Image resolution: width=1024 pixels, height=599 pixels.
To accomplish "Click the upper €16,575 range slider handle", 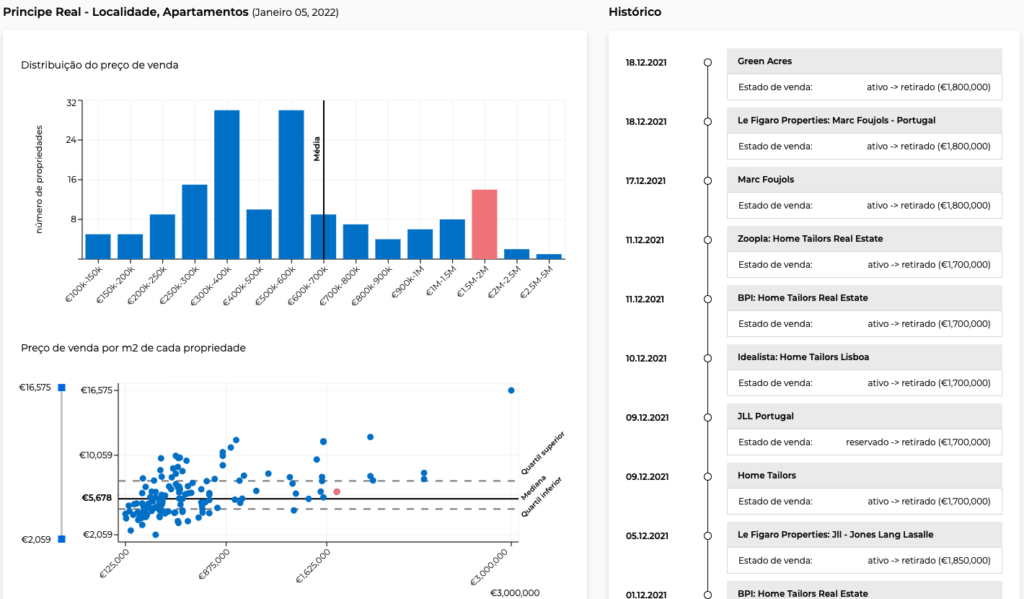I will (x=62, y=388).
